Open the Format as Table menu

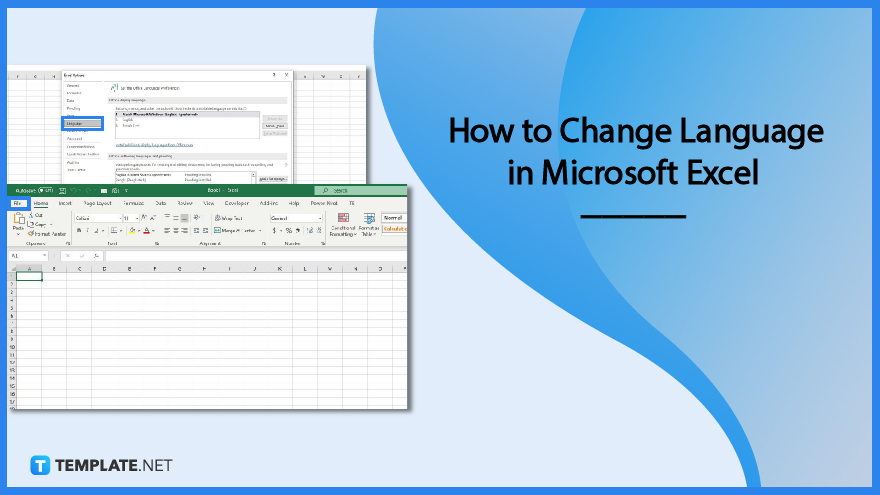tap(369, 224)
